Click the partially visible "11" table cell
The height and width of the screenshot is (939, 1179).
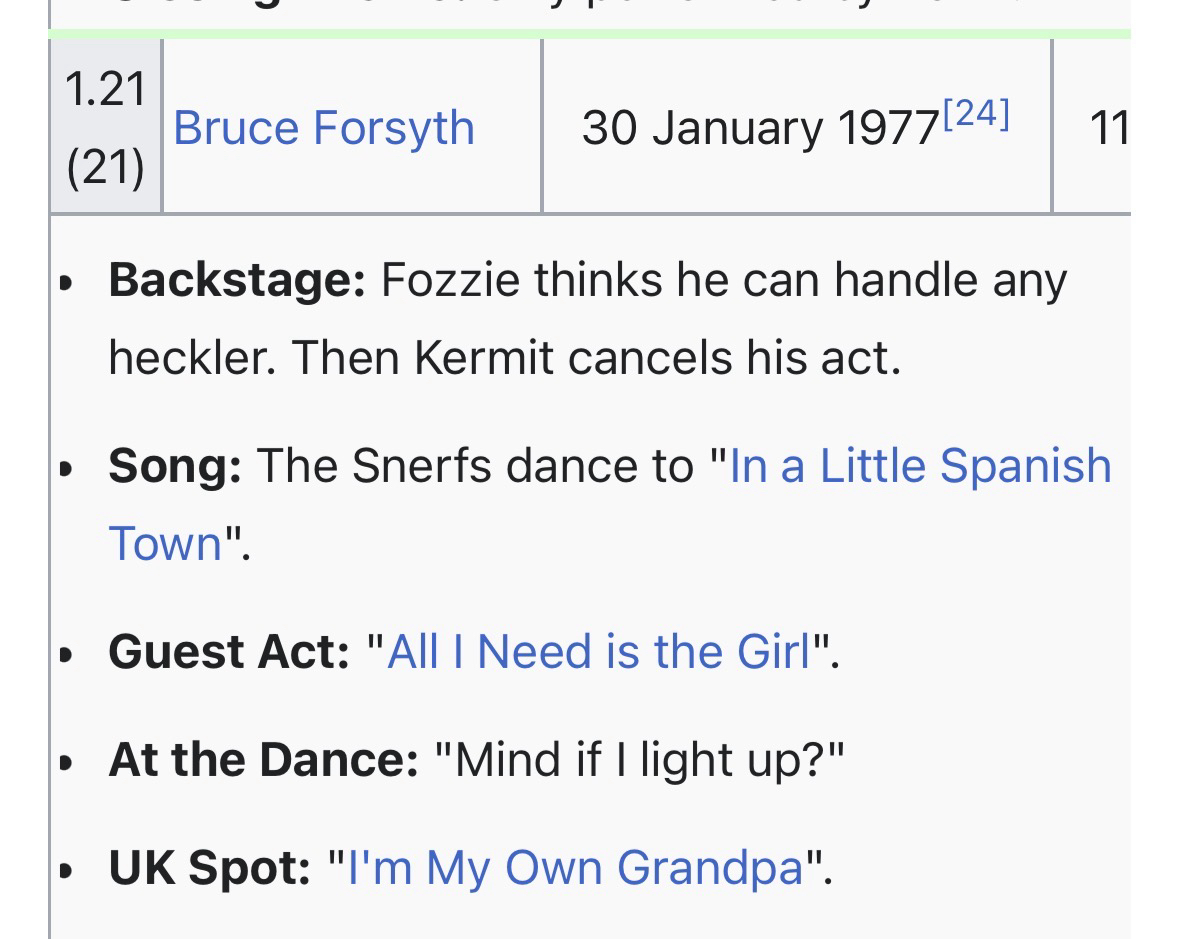[x=1108, y=128]
